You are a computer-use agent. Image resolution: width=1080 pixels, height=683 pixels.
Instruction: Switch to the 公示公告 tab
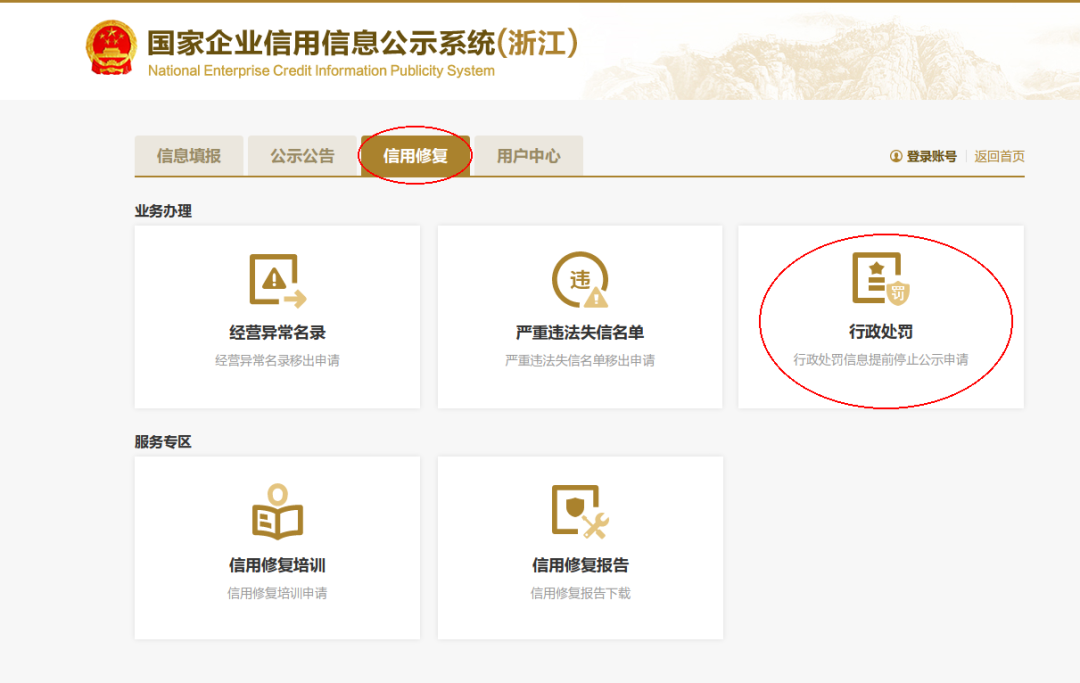[x=302, y=156]
